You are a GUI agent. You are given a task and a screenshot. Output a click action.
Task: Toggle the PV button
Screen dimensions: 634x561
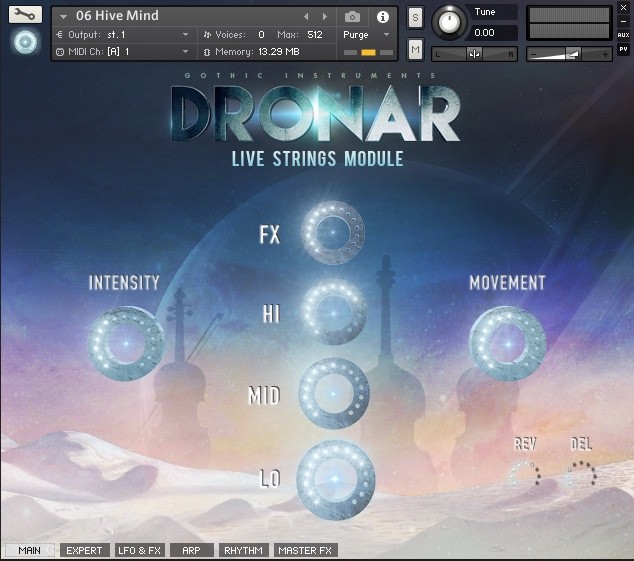click(623, 49)
